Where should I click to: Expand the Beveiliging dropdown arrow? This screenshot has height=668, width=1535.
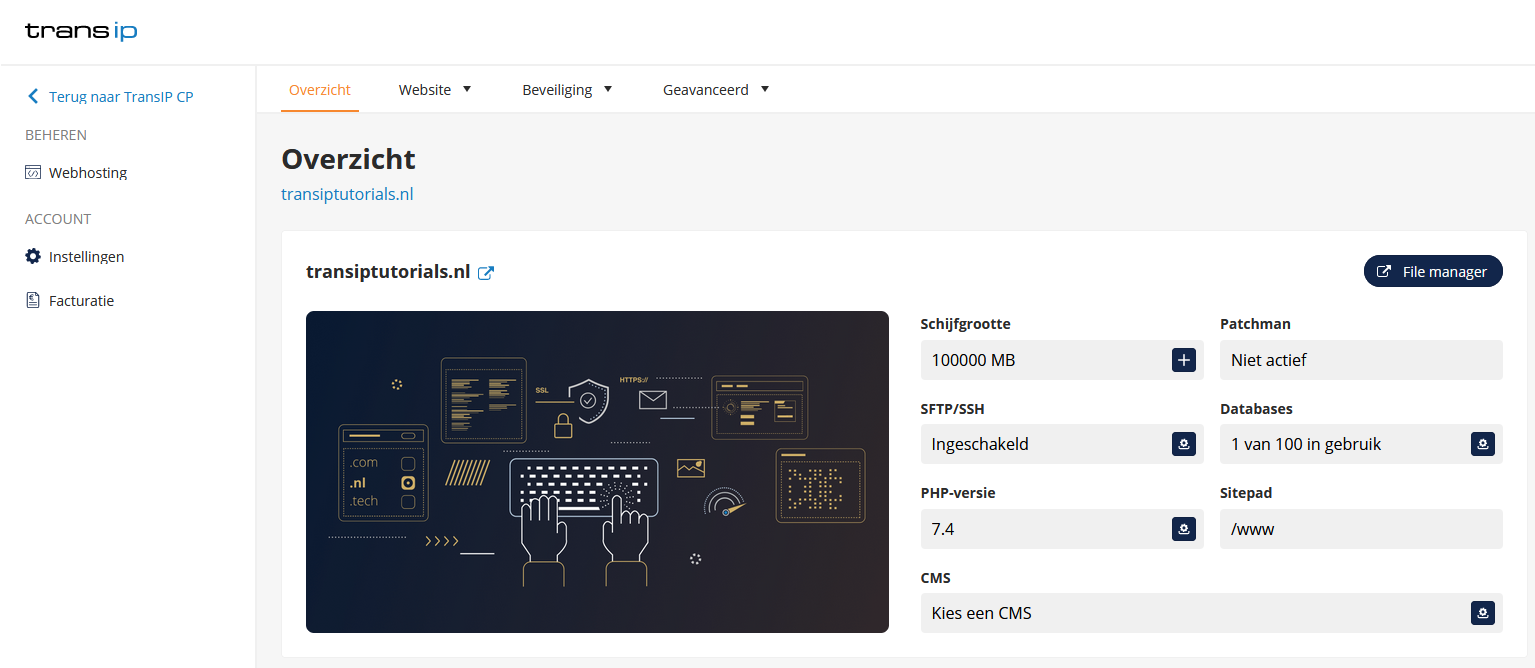point(607,89)
